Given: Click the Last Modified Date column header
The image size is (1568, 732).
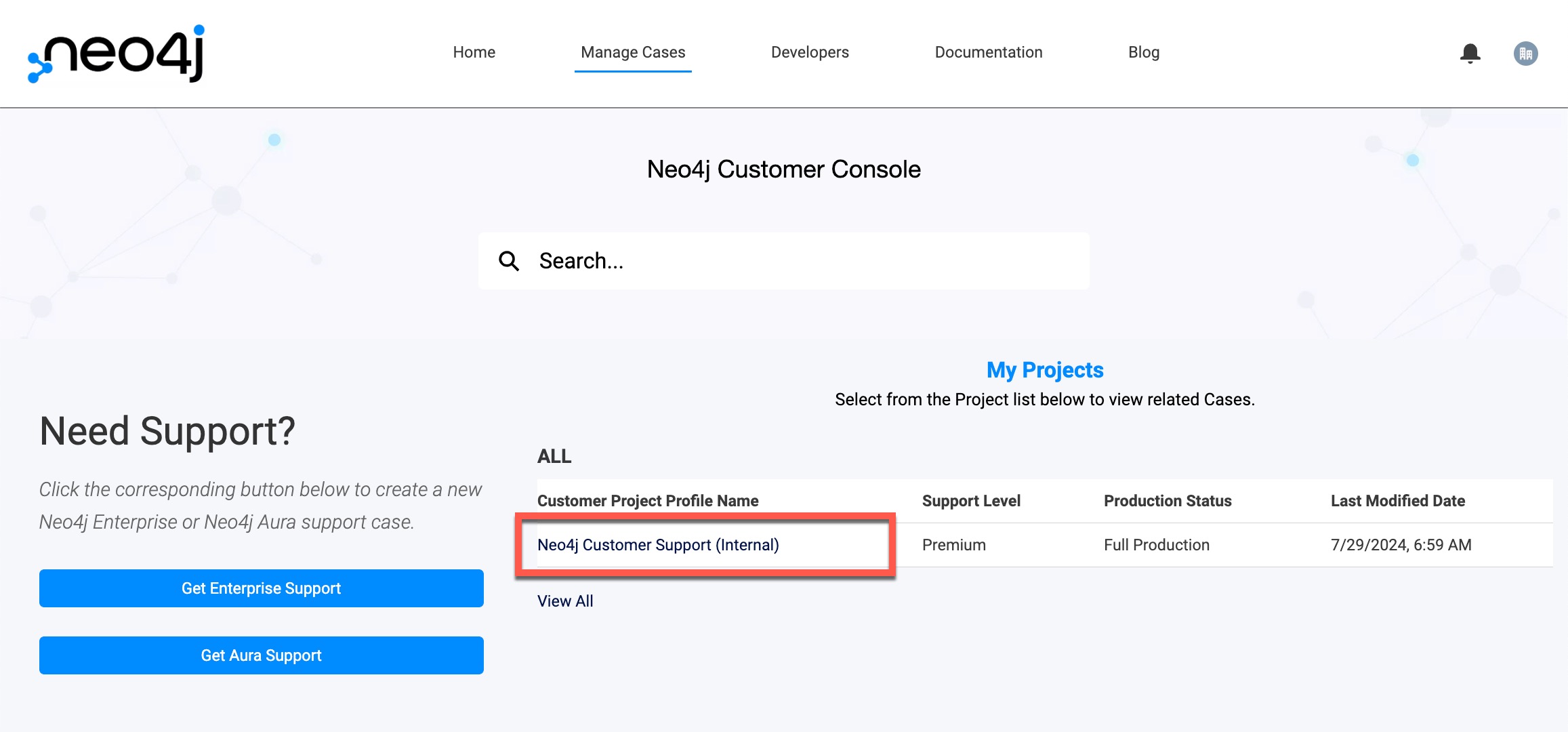Looking at the screenshot, I should [x=1398, y=501].
